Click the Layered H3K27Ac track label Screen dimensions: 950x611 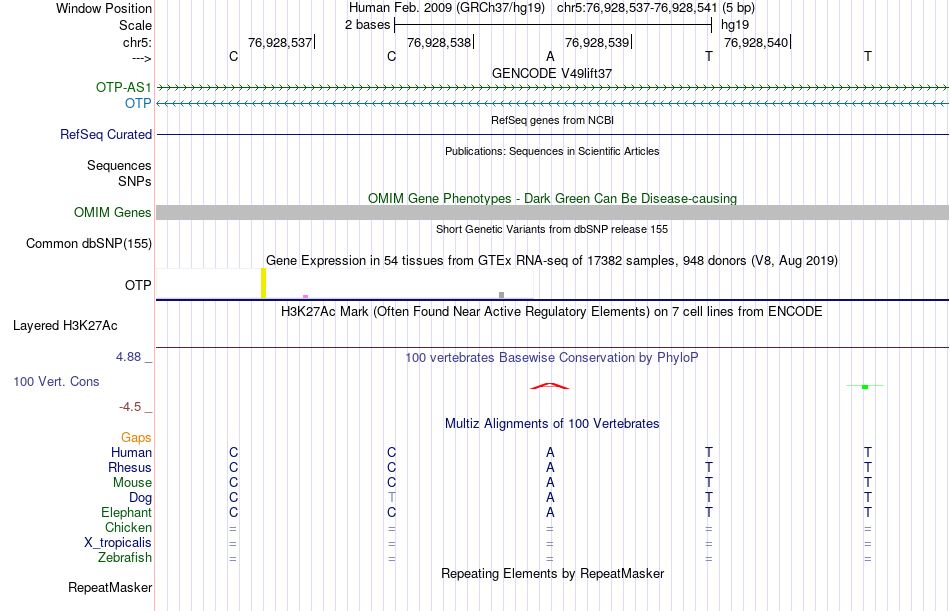[65, 326]
